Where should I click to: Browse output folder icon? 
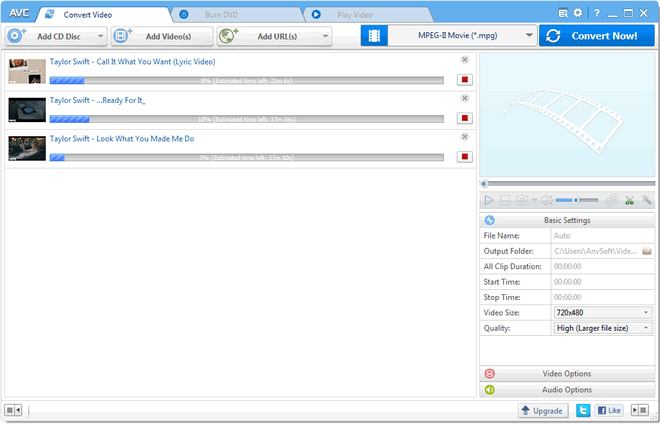coord(647,251)
